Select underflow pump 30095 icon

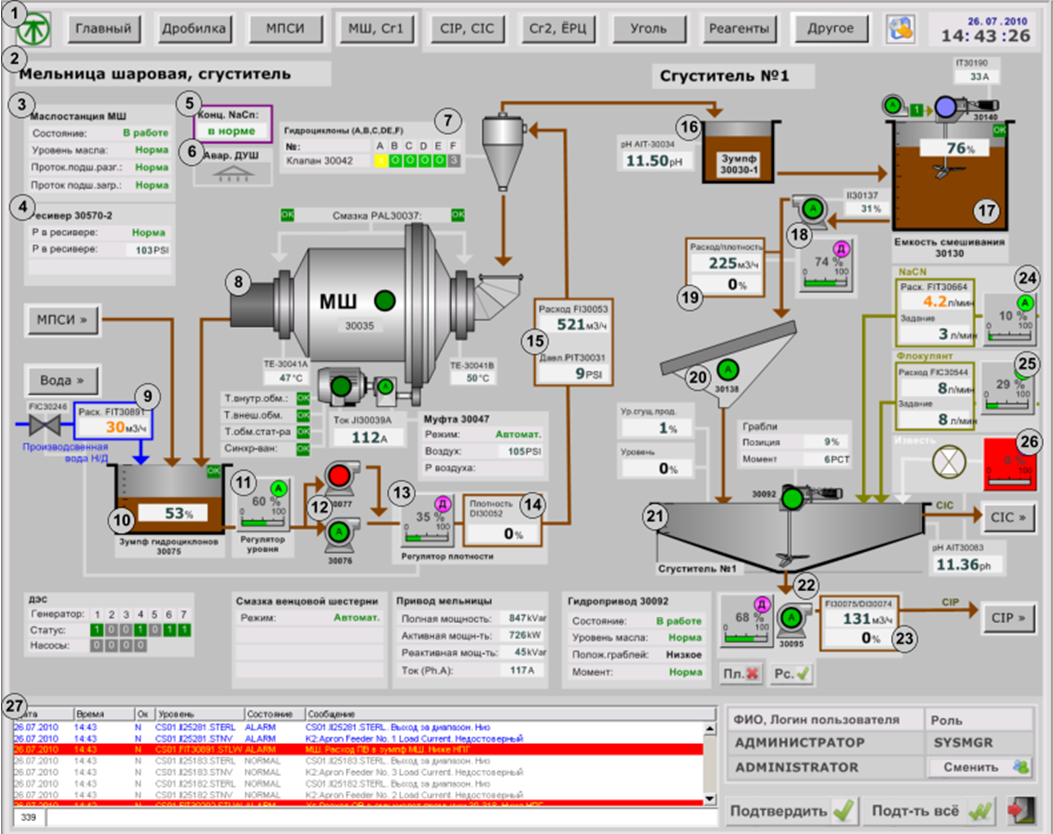791,618
